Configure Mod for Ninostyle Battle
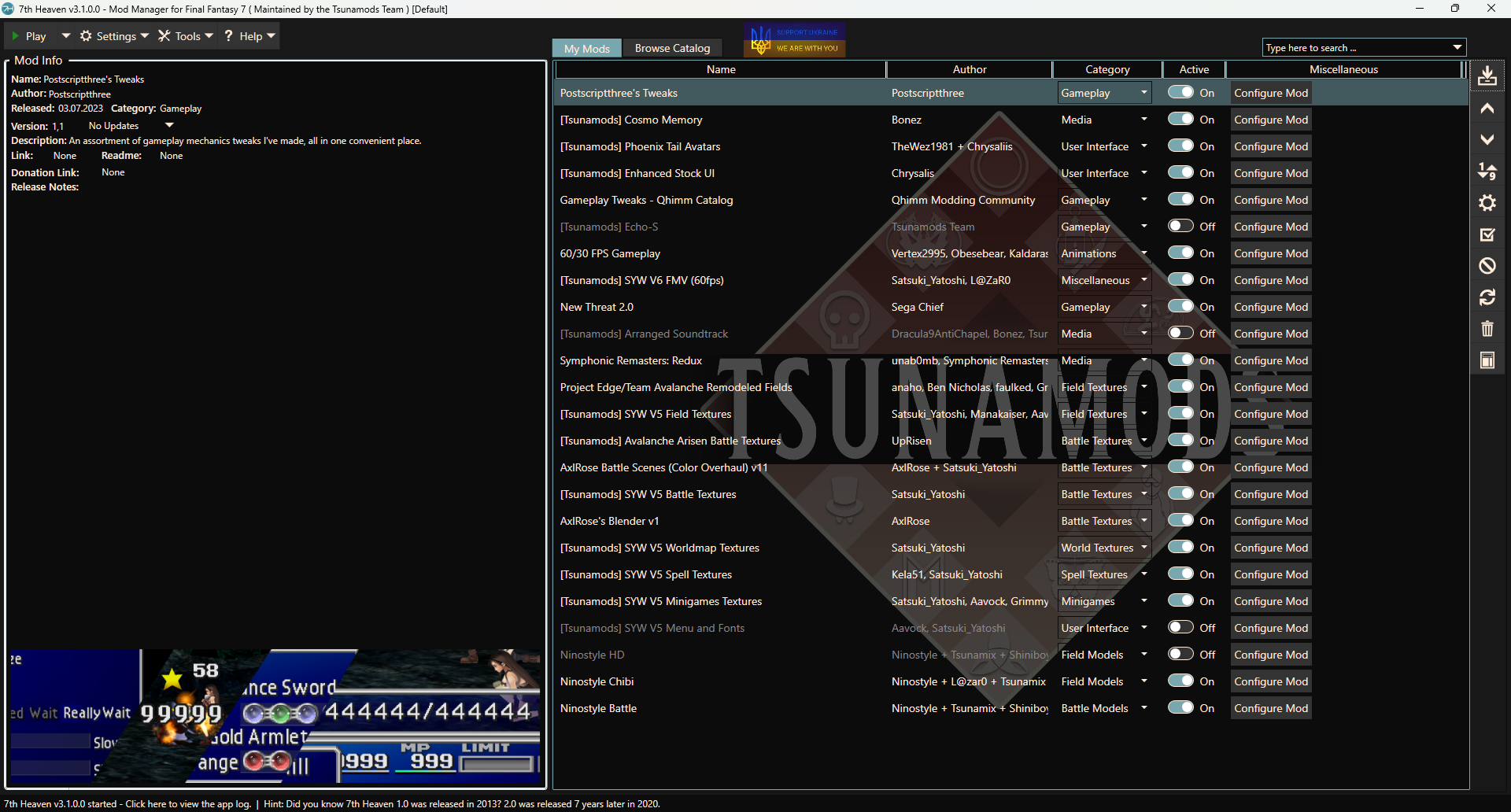This screenshot has width=1511, height=812. (x=1271, y=708)
